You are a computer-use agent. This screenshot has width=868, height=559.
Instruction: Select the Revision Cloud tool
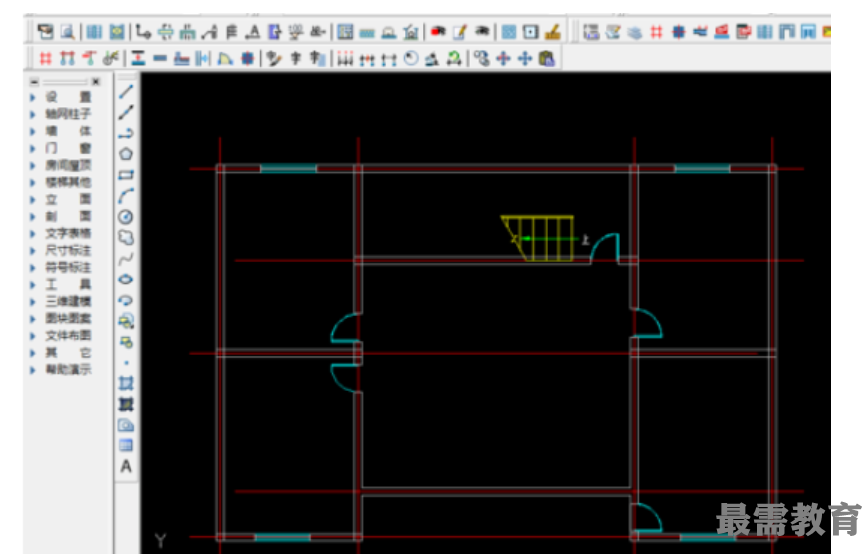tap(126, 237)
